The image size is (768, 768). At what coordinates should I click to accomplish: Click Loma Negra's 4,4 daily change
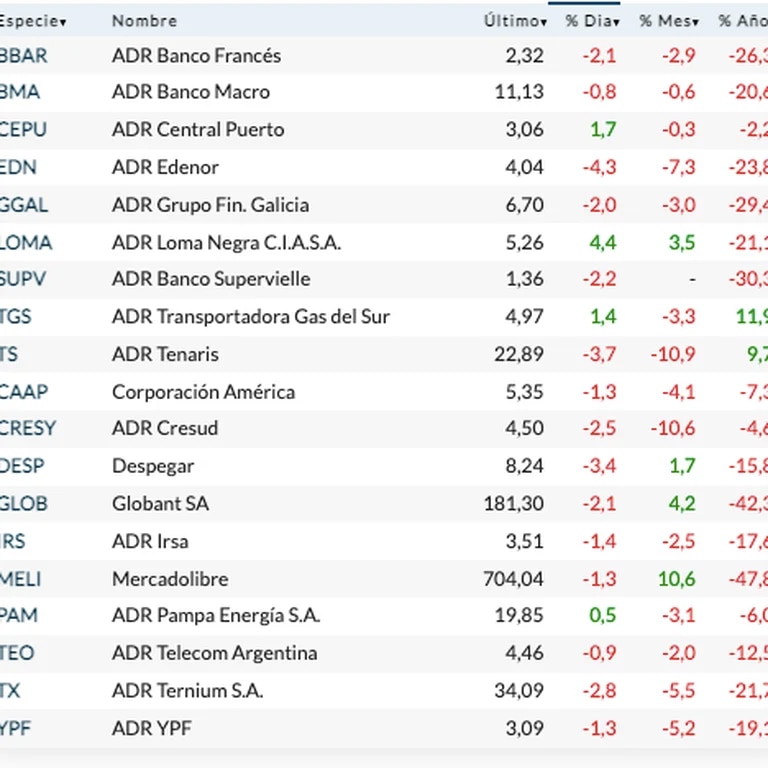tap(603, 243)
